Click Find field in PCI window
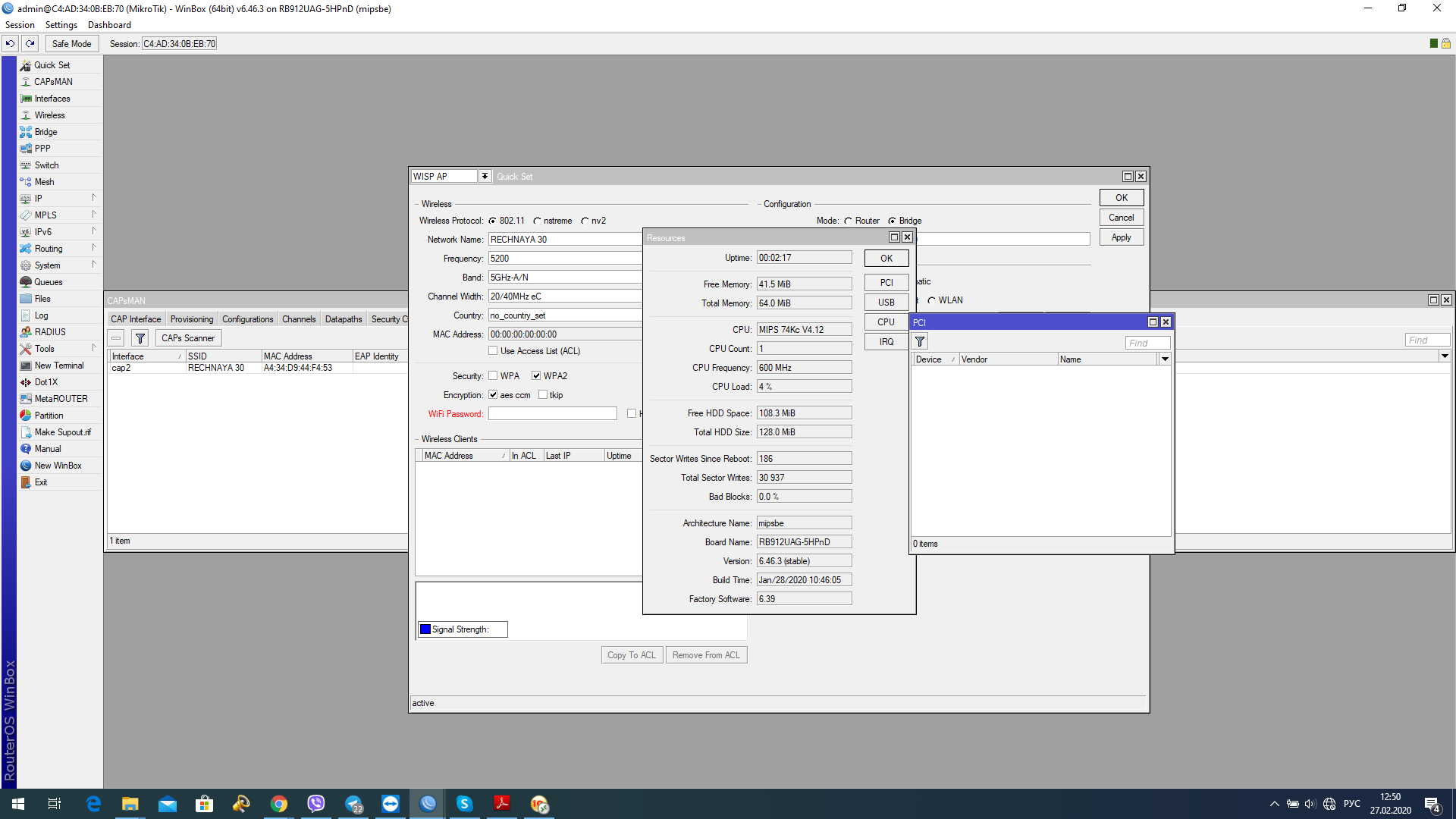1456x819 pixels. pos(1148,343)
